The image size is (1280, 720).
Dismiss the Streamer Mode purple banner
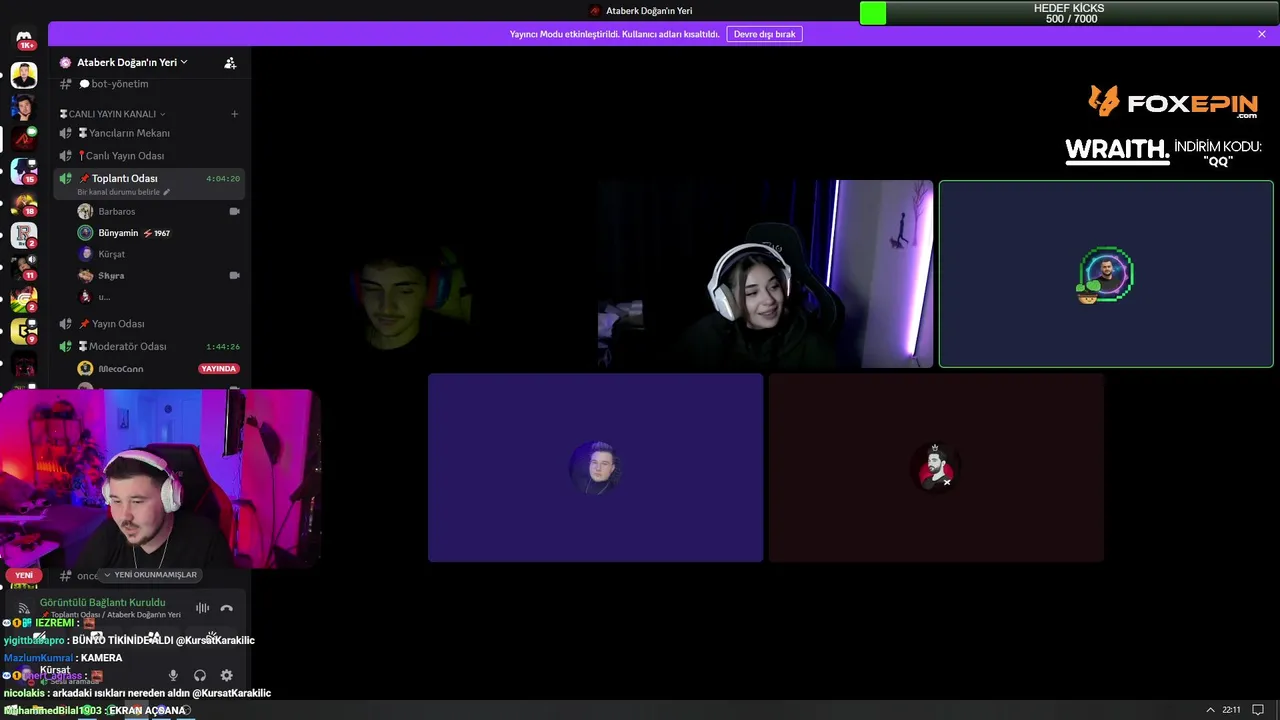(x=1262, y=34)
